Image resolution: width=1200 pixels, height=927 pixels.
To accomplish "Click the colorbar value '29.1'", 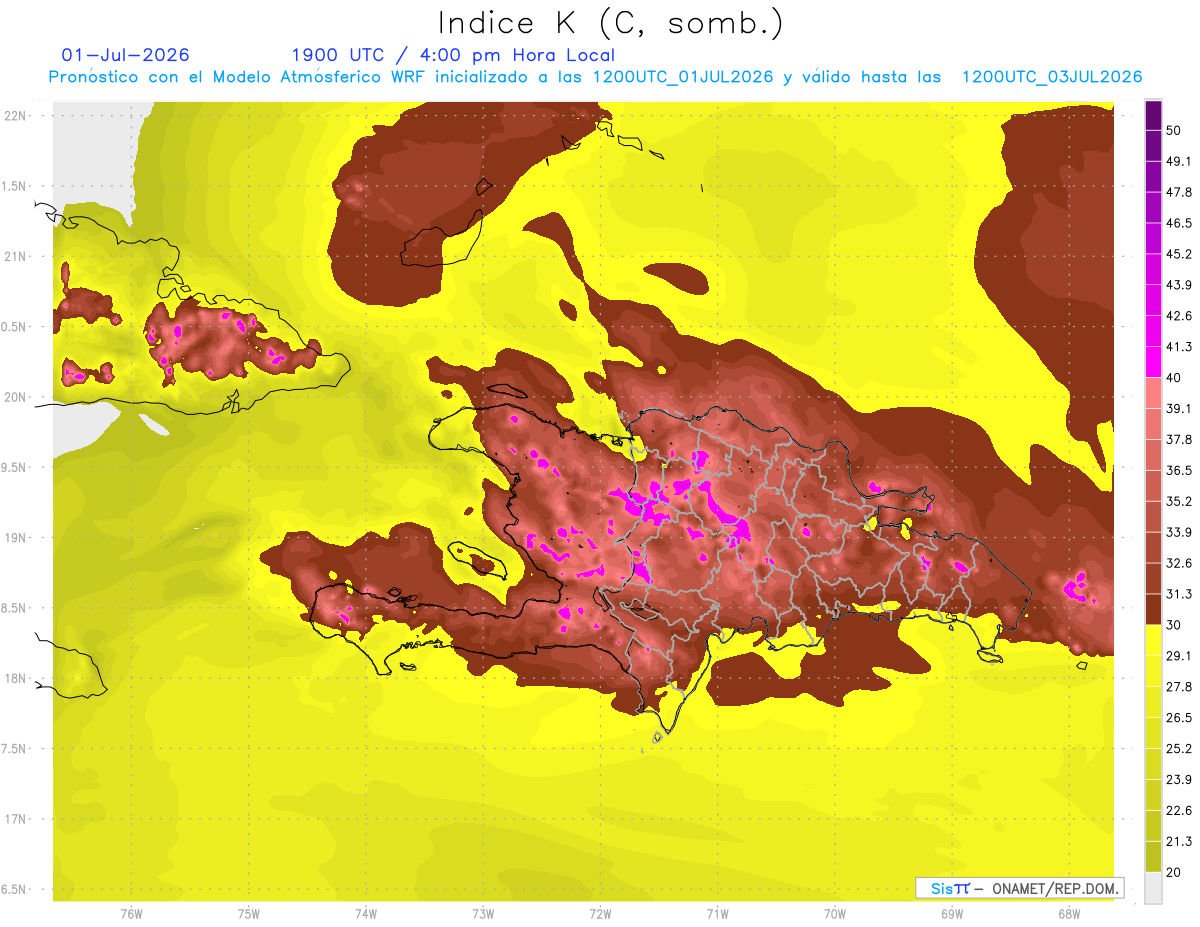I will [x=1179, y=656].
